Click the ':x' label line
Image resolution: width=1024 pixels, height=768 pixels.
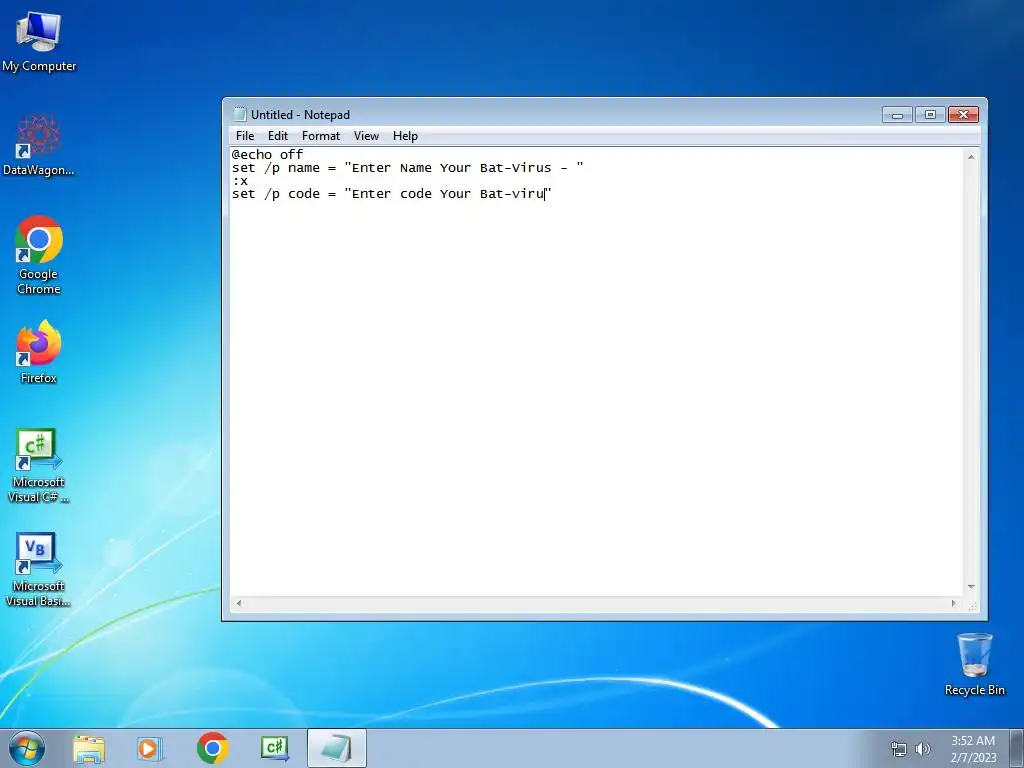pyautogui.click(x=240, y=181)
